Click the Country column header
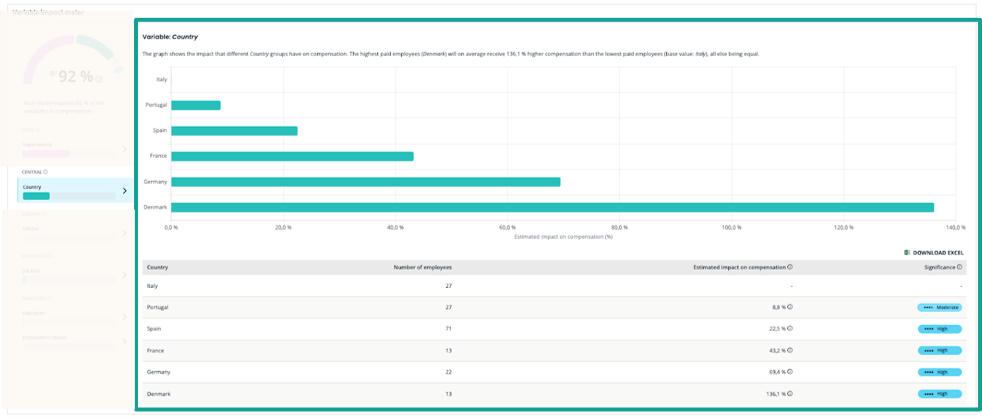Image resolution: width=982 pixels, height=419 pixels. click(158, 267)
